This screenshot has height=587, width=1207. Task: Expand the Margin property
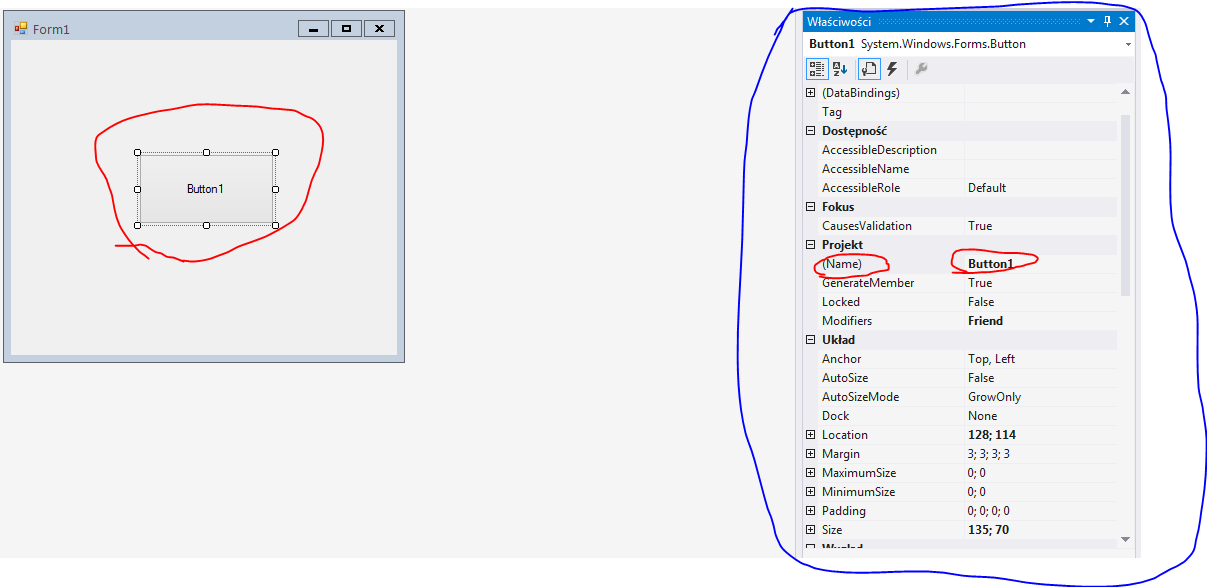tap(811, 454)
